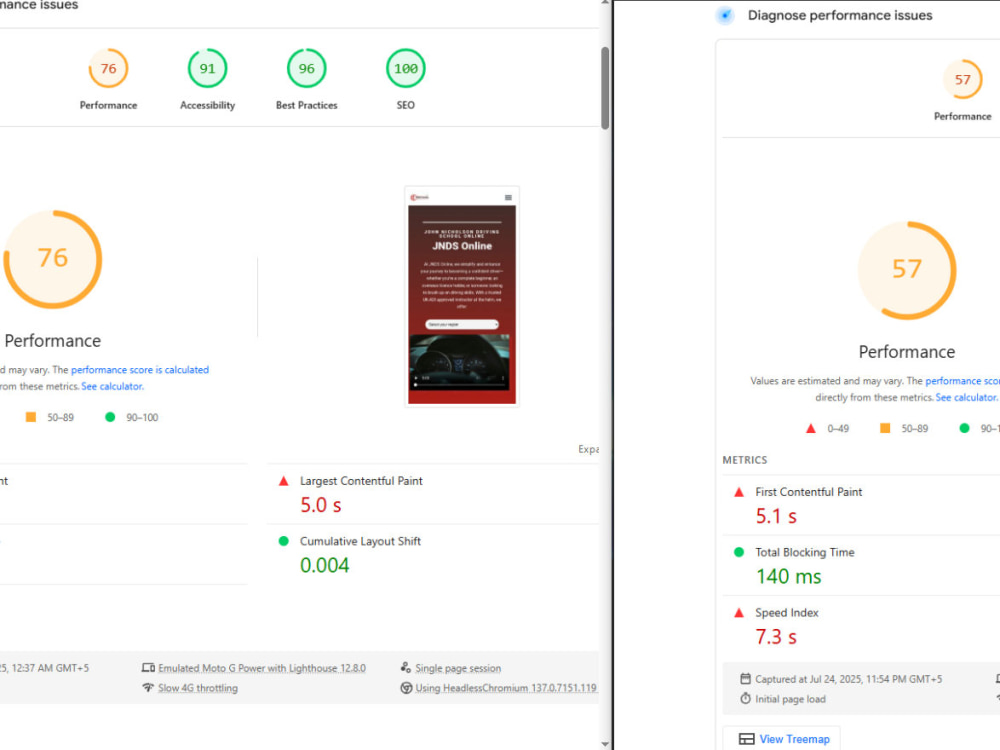The image size is (1000, 750).
Task: Click the Total Blocking Time 140 ms value
Action: click(x=788, y=577)
